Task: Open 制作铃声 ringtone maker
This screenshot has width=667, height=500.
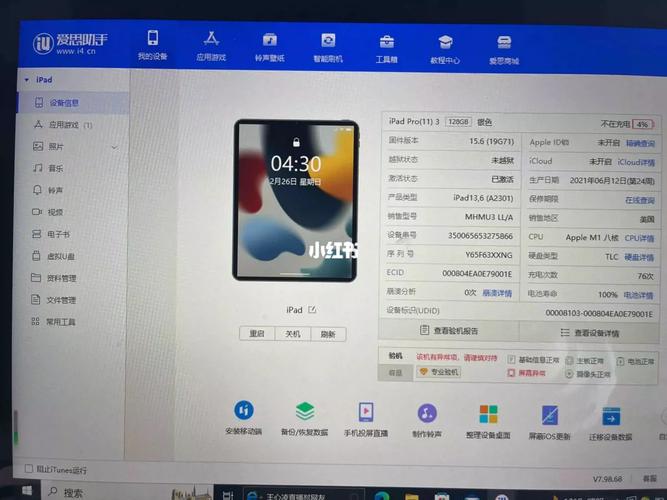Action: pyautogui.click(x=427, y=420)
